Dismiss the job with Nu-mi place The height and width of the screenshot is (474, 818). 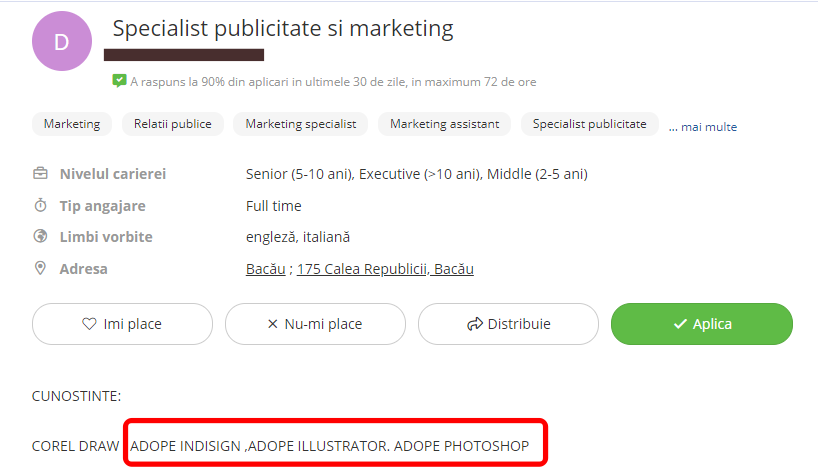[x=315, y=324]
